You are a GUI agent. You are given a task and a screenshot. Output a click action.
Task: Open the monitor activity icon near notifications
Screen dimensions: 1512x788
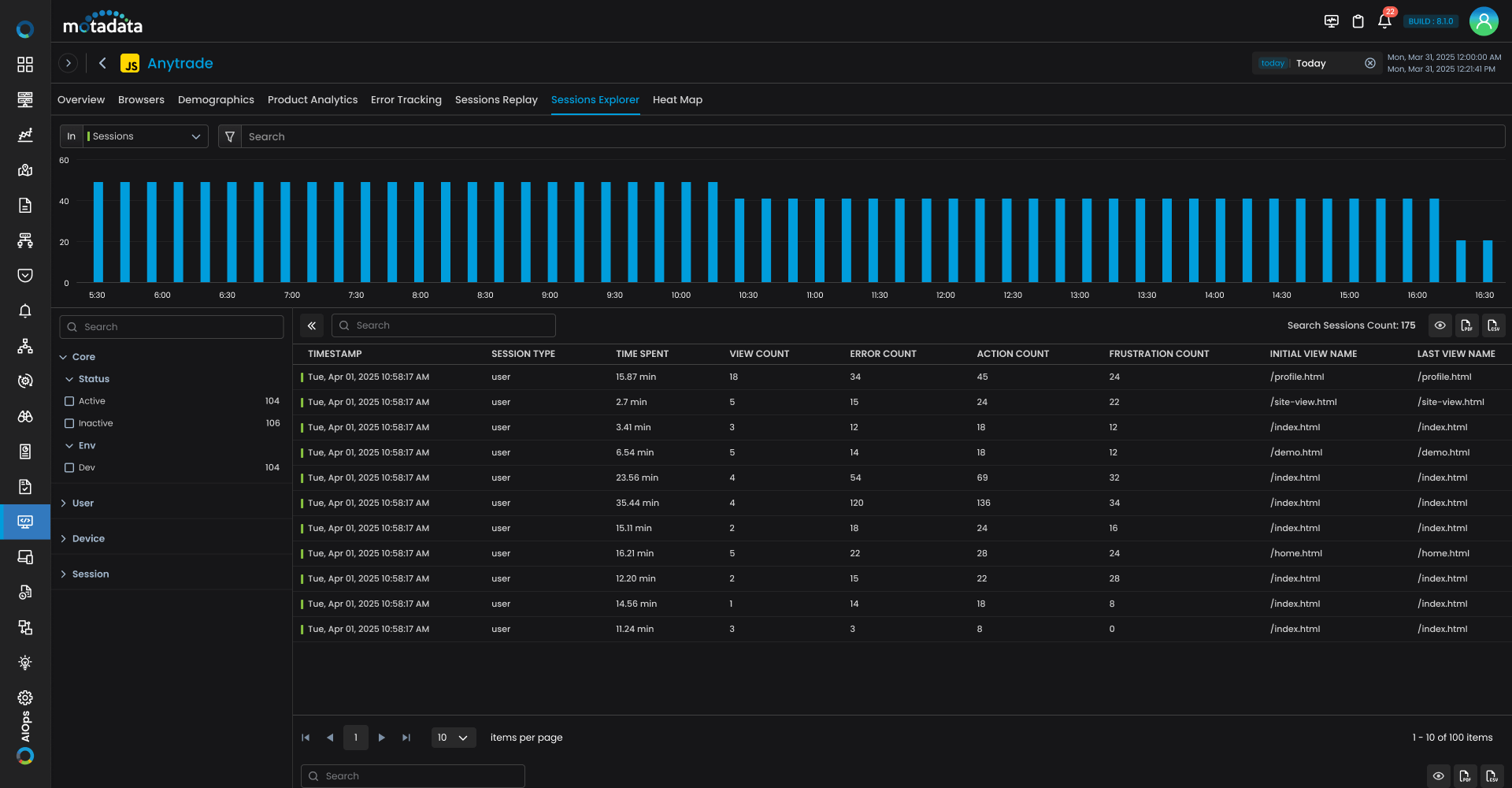(1331, 21)
